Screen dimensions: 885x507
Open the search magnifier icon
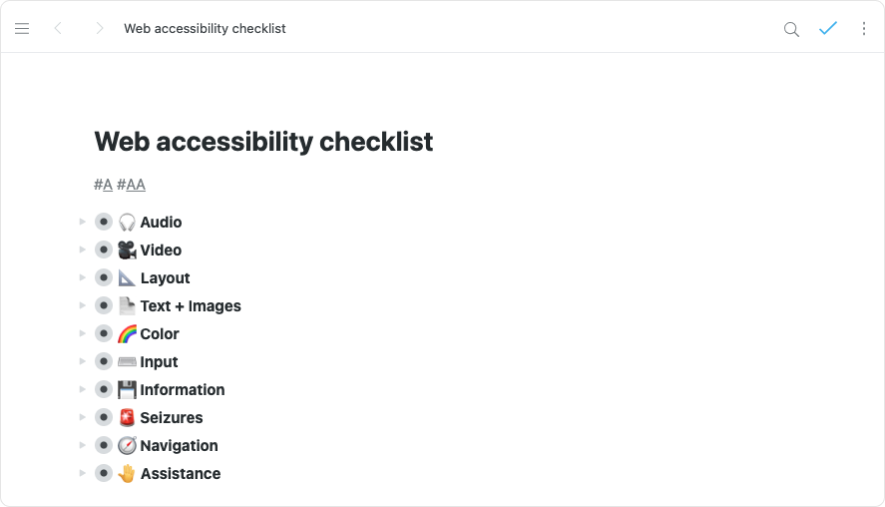coord(791,29)
